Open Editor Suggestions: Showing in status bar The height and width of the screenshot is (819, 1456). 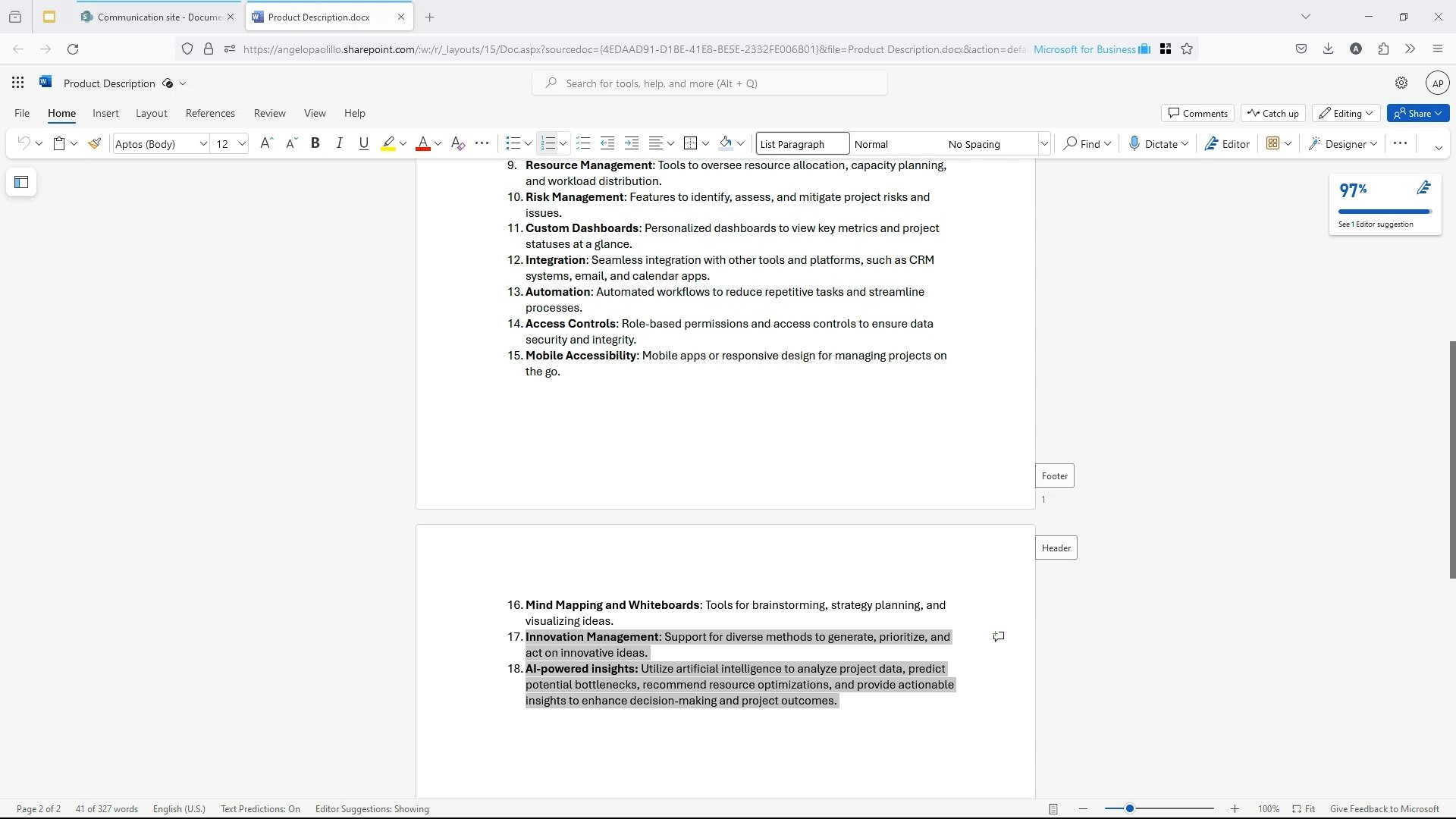372,809
